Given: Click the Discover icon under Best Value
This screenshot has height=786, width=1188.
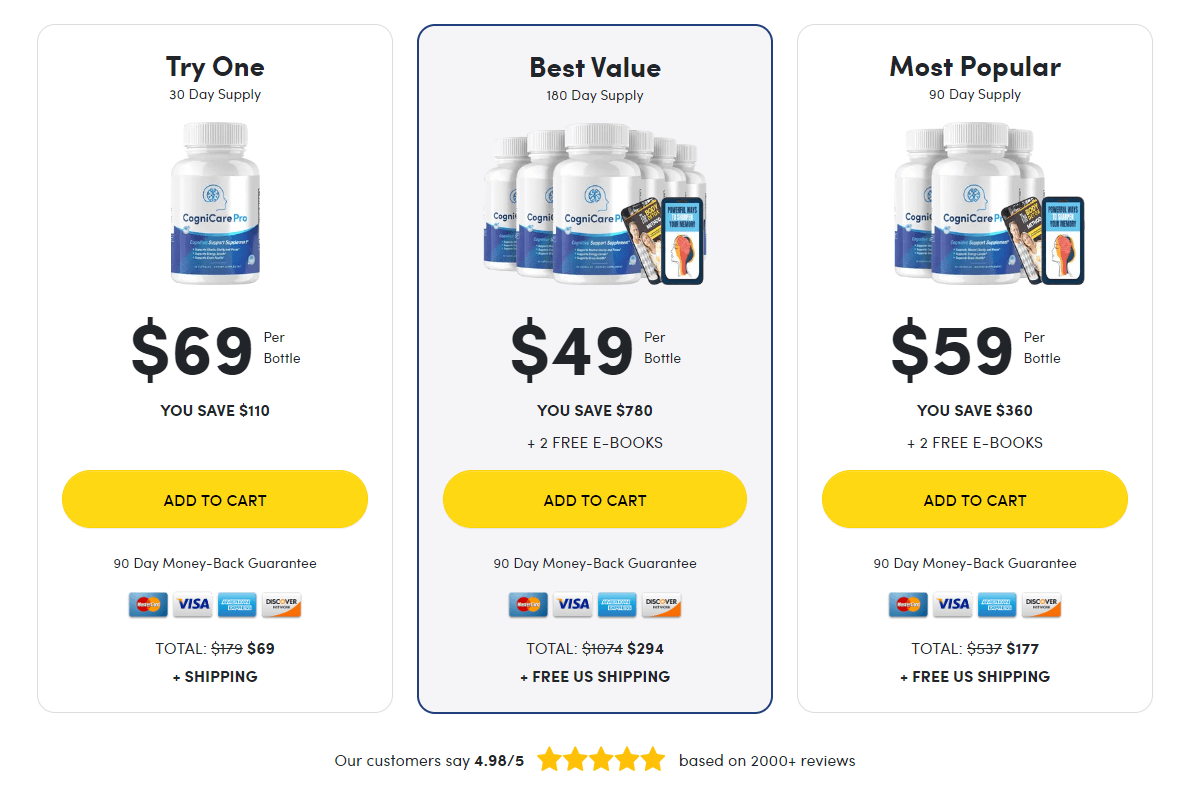Looking at the screenshot, I should pyautogui.click(x=661, y=605).
